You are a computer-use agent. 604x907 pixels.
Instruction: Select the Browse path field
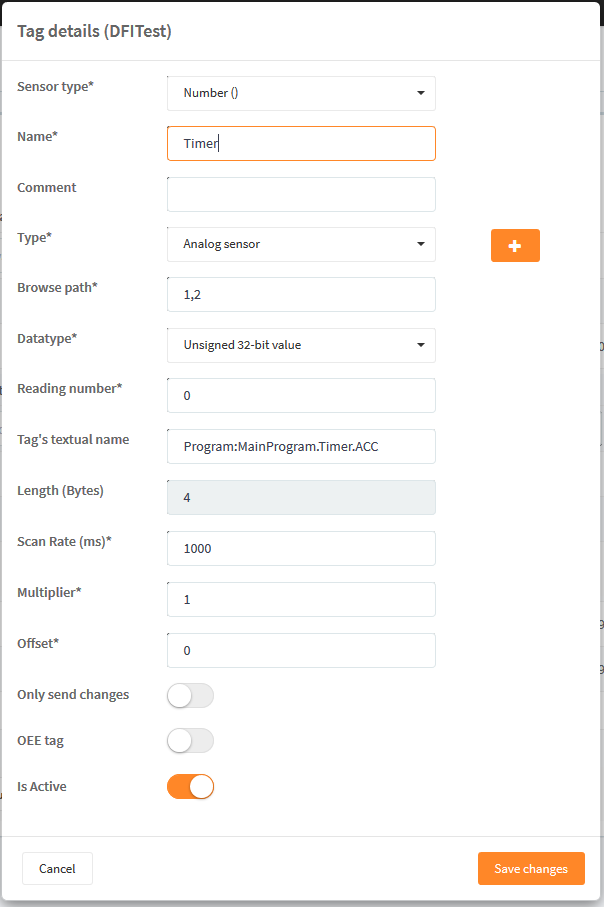[301, 294]
